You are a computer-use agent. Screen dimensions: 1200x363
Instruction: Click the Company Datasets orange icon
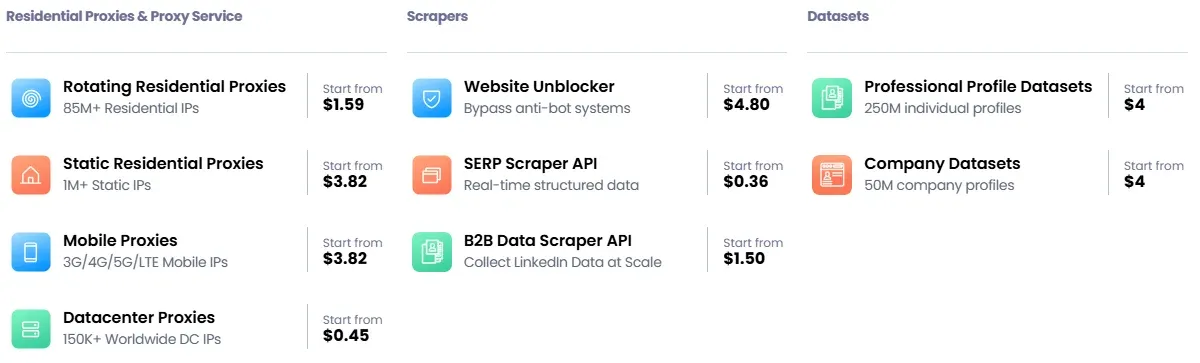[x=832, y=175]
